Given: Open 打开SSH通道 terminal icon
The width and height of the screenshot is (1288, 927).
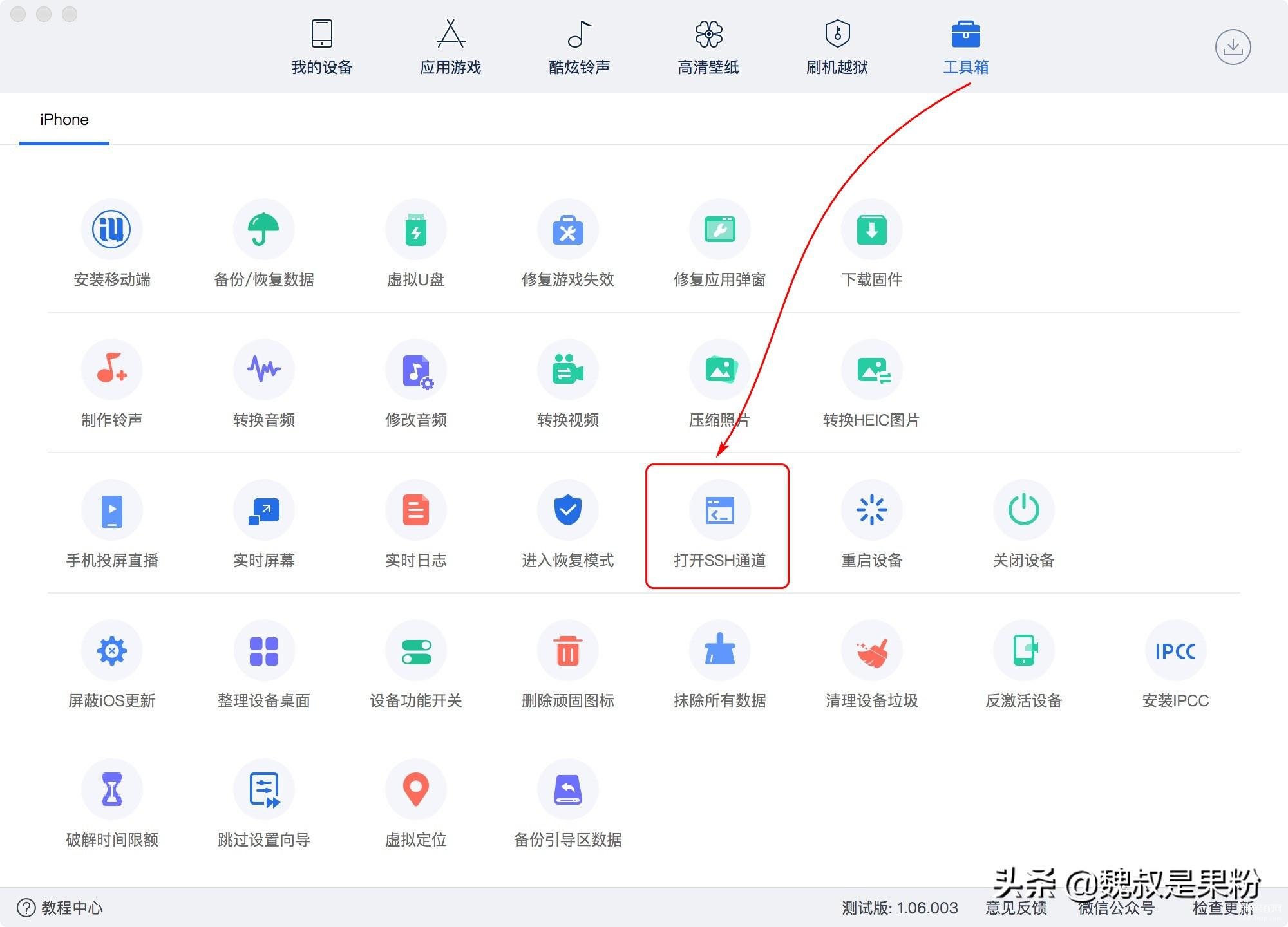Looking at the screenshot, I should tap(720, 510).
